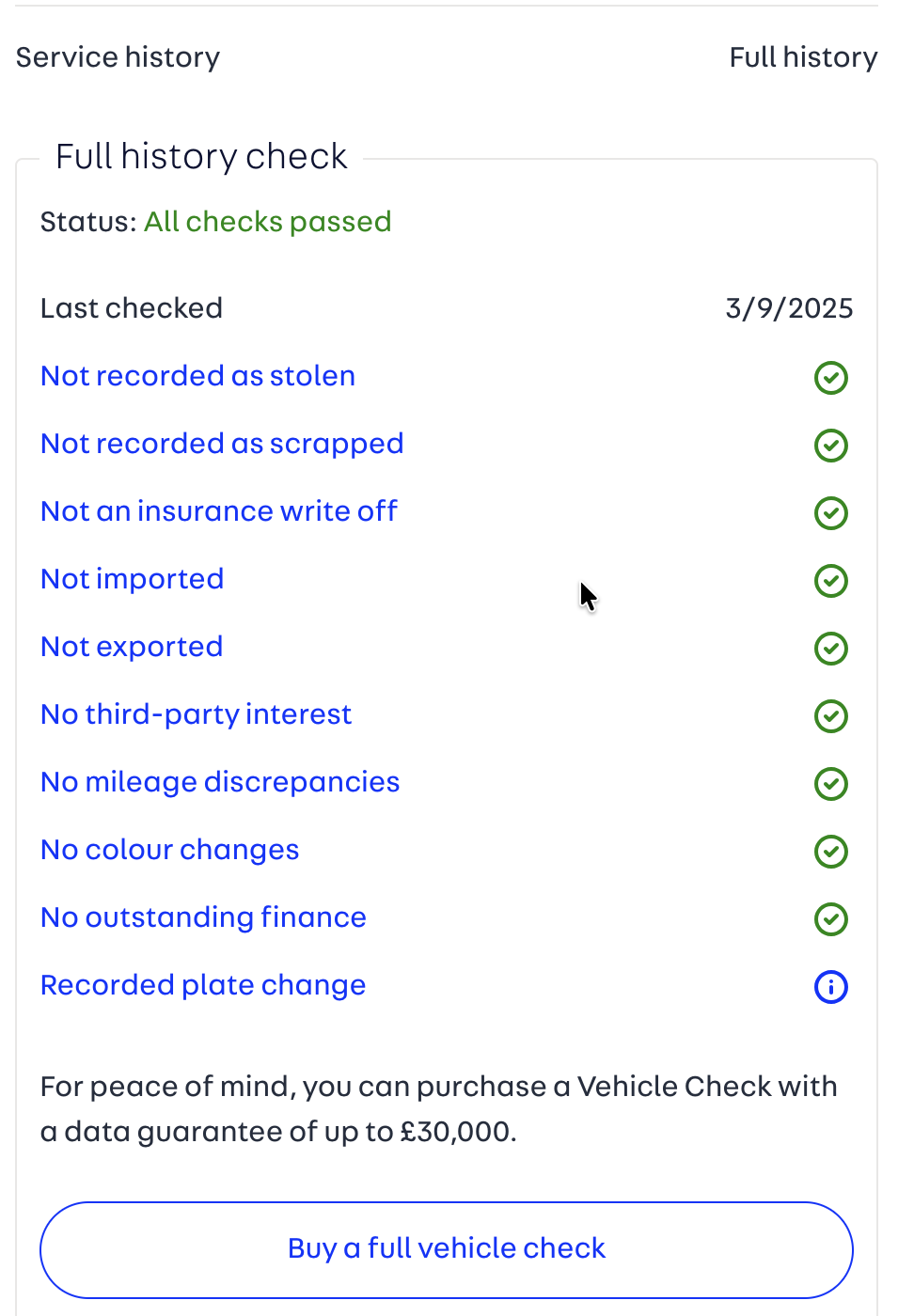This screenshot has height=1316, width=914.
Task: Click Buy a full vehicle check button
Action: 447,1249
